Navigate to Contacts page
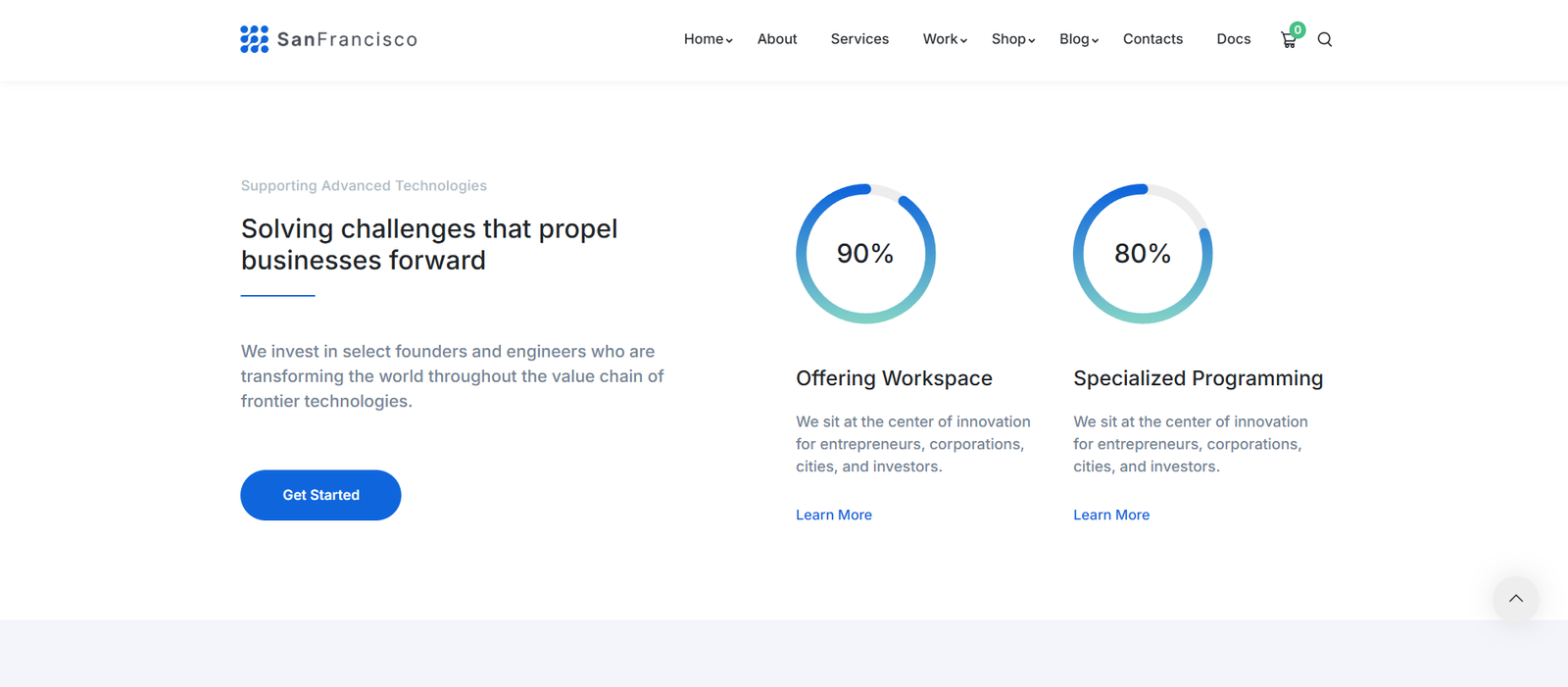This screenshot has height=687, width=1568. coord(1152,39)
